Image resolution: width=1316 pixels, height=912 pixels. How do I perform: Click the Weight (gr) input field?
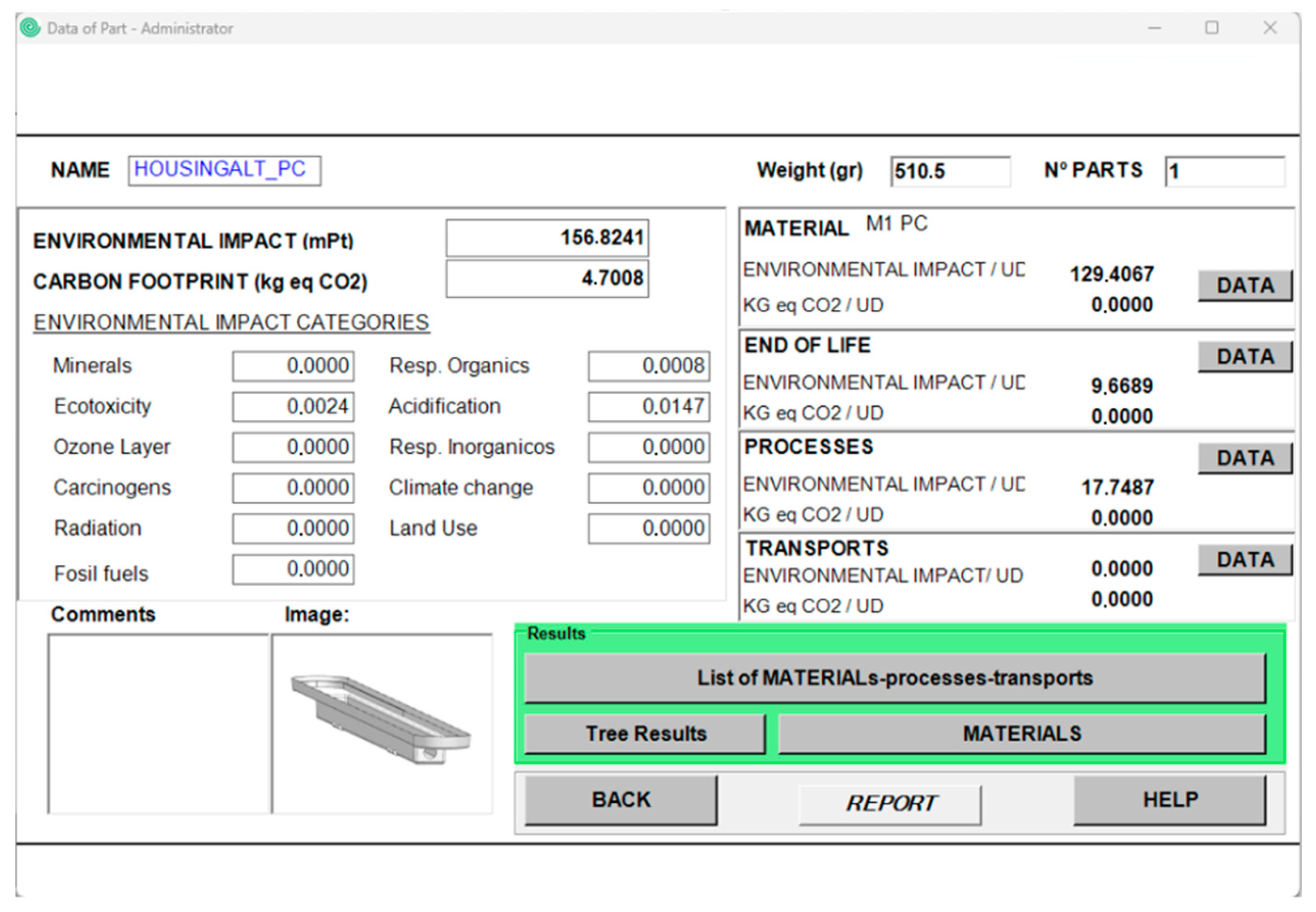click(950, 171)
